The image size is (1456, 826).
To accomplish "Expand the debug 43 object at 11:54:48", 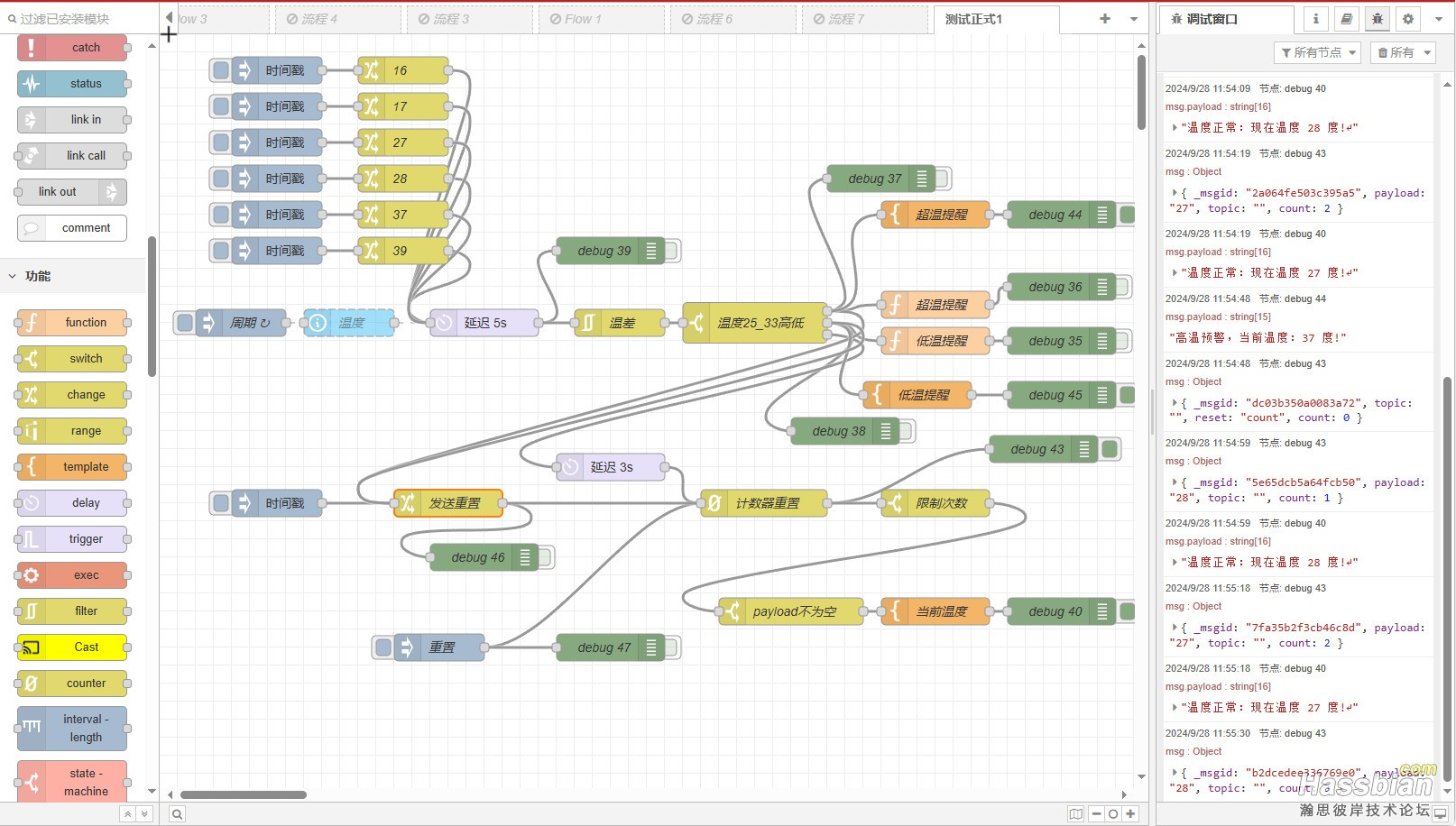I will coord(1175,403).
